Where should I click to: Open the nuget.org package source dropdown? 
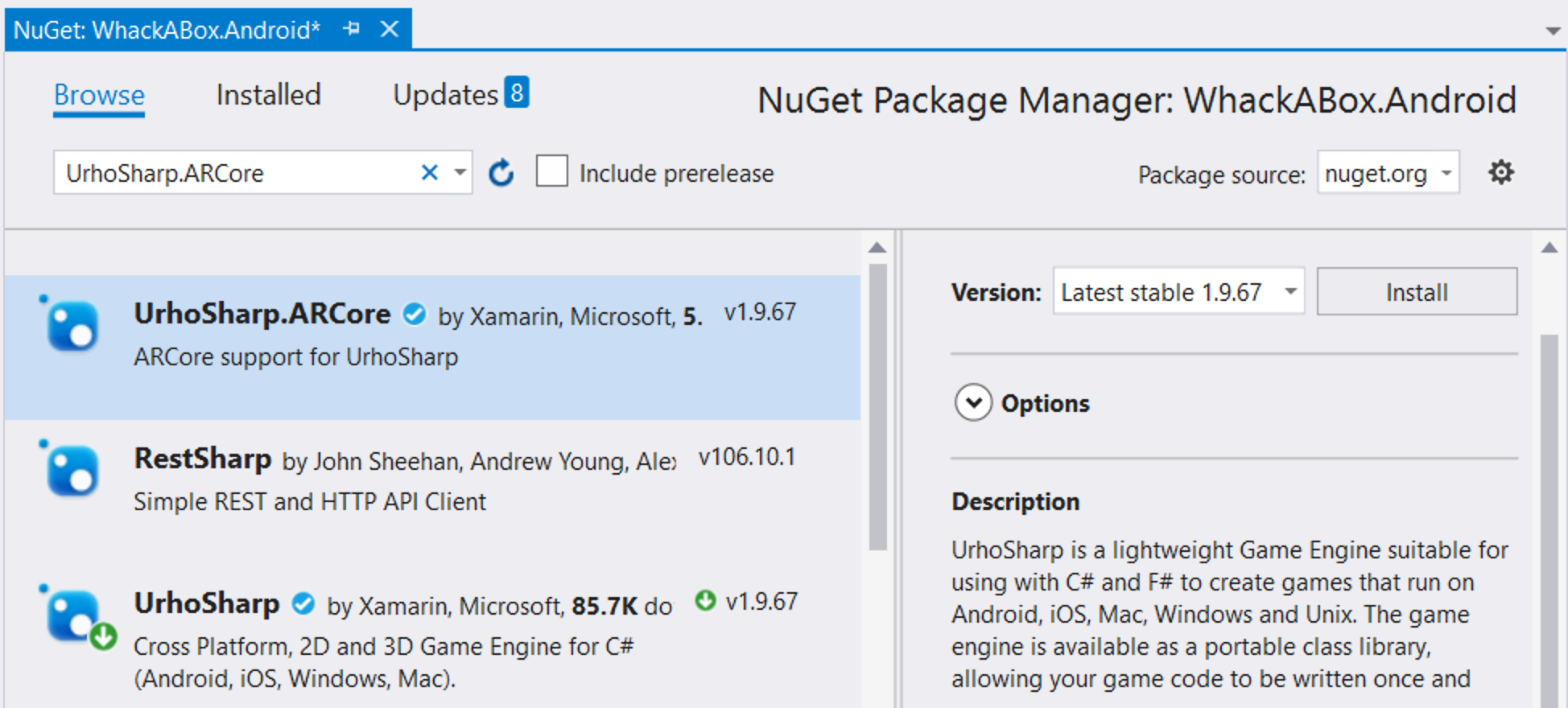(x=1388, y=173)
